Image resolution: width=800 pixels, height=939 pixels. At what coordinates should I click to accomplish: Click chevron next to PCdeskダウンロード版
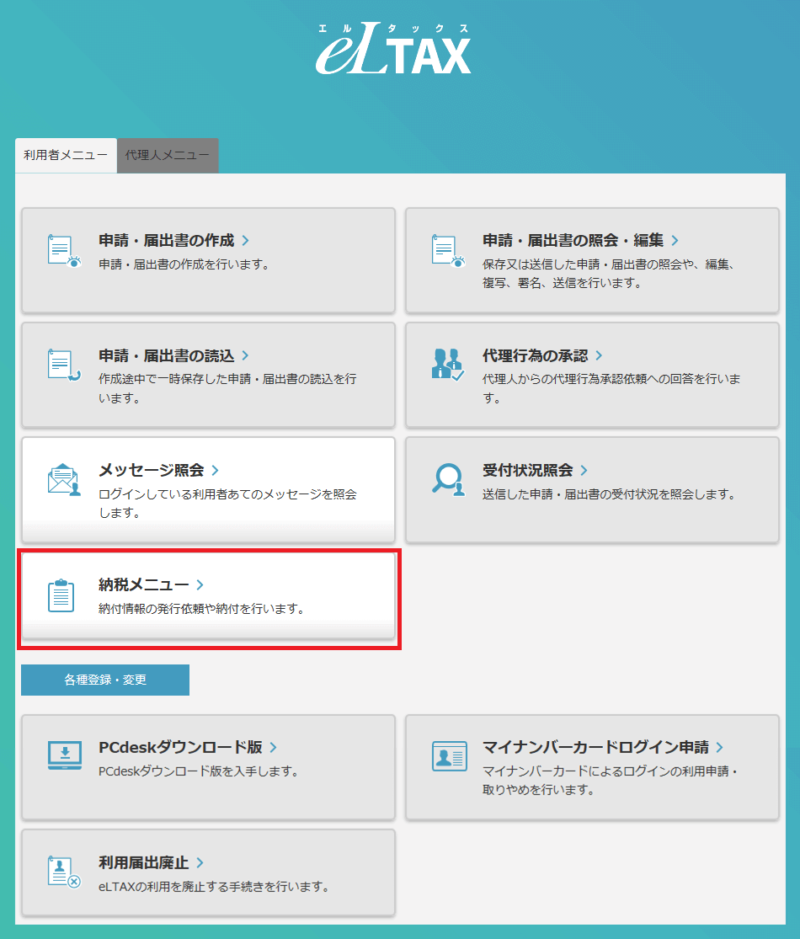tap(273, 747)
